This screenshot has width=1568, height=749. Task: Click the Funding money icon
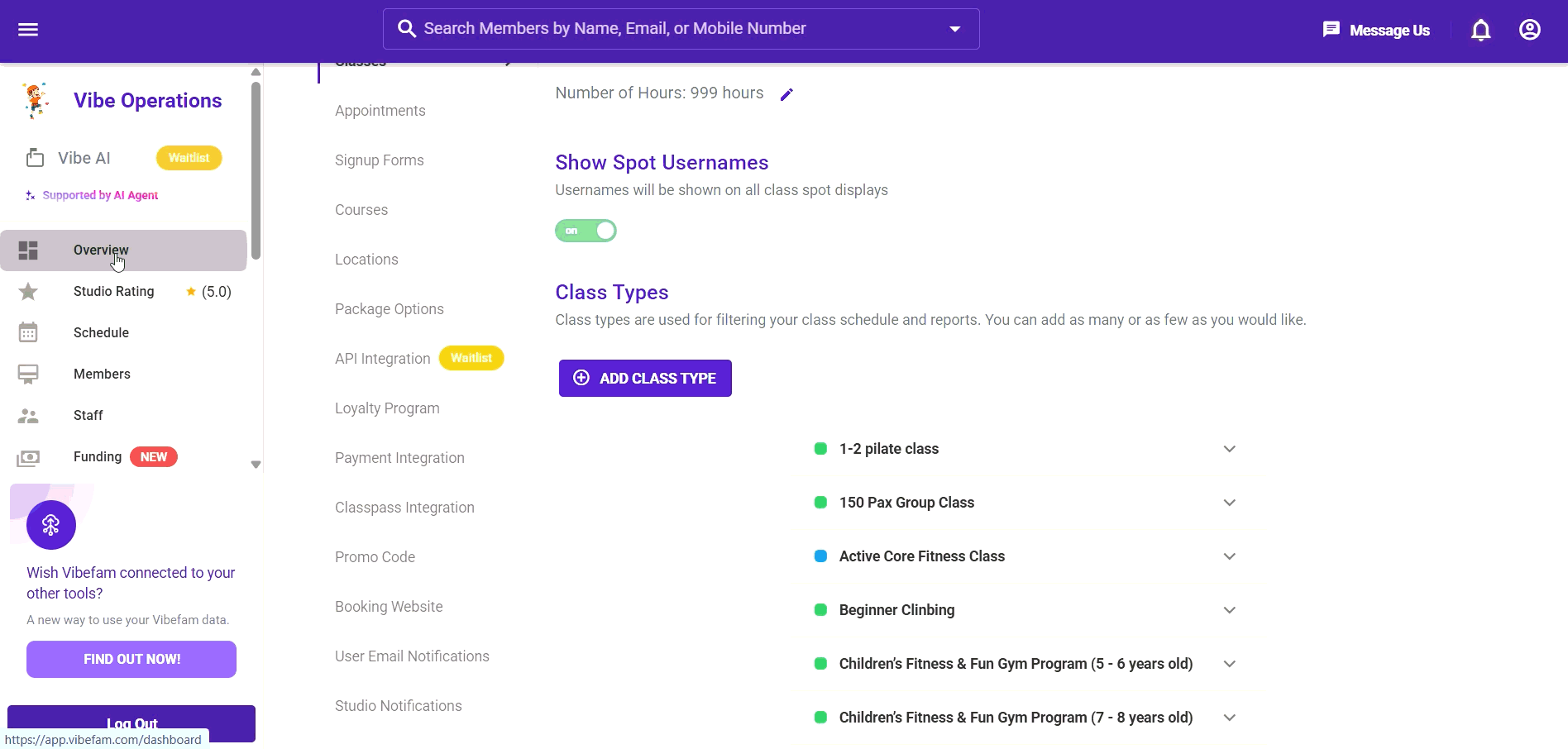pos(28,457)
